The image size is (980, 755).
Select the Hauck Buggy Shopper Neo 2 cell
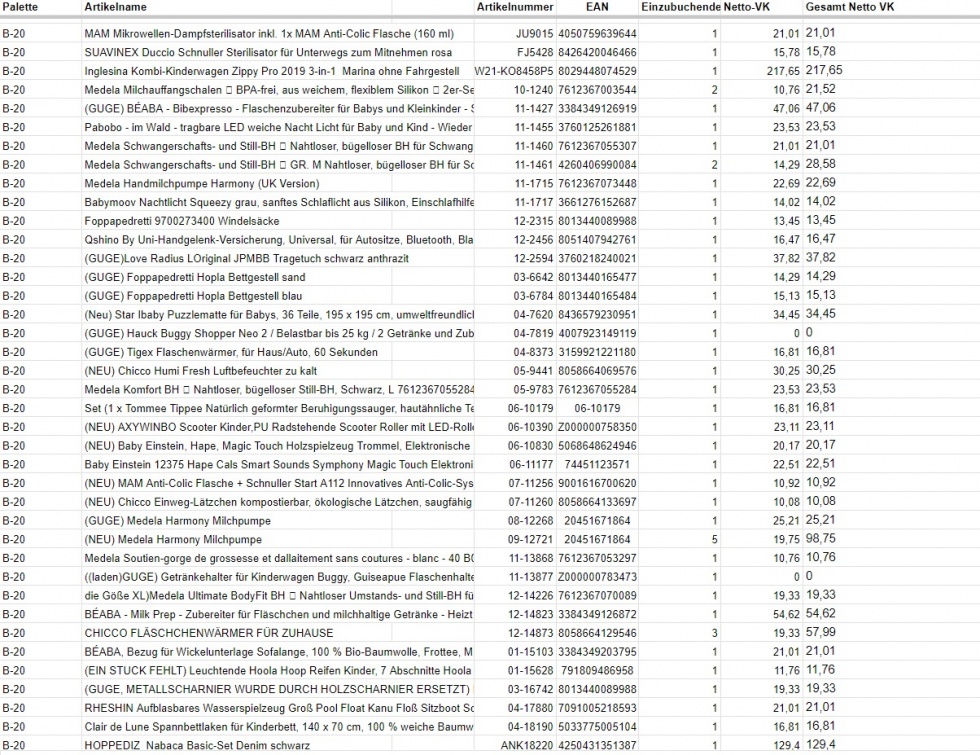[x=279, y=334]
